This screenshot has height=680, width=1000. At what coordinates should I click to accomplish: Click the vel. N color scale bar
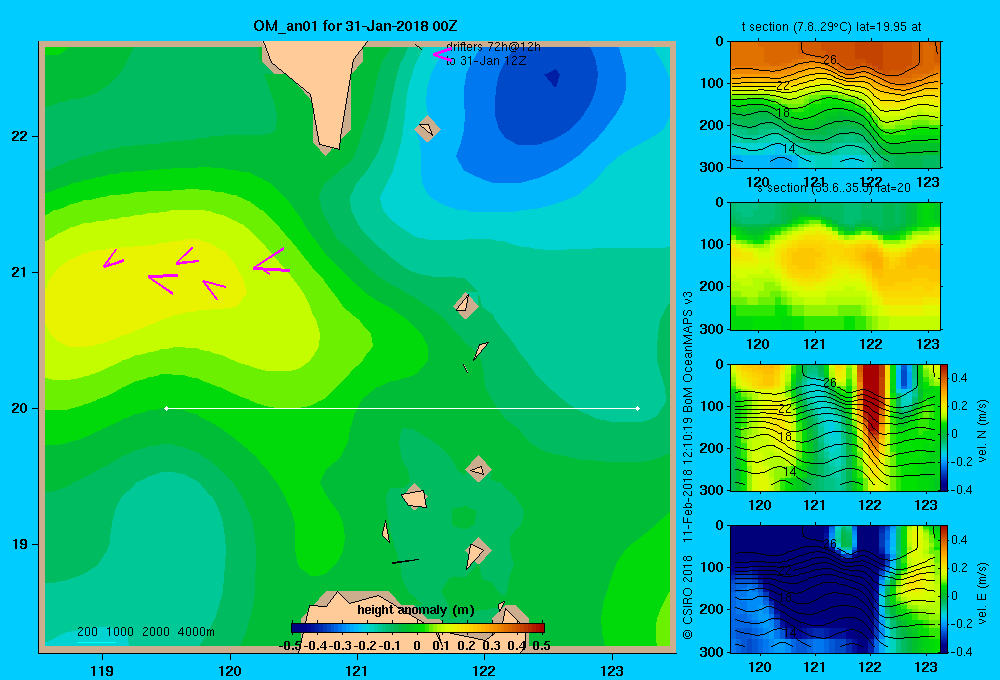pos(945,427)
